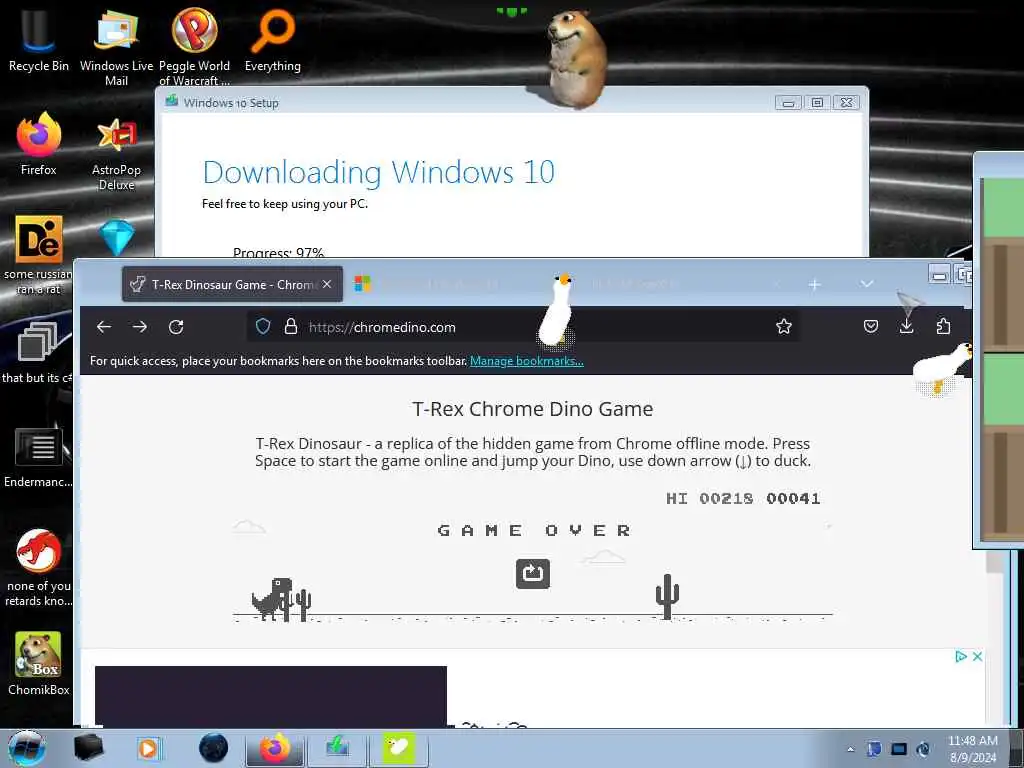Select the red dragon desktop shortcut
Image resolution: width=1024 pixels, height=768 pixels.
click(x=39, y=568)
